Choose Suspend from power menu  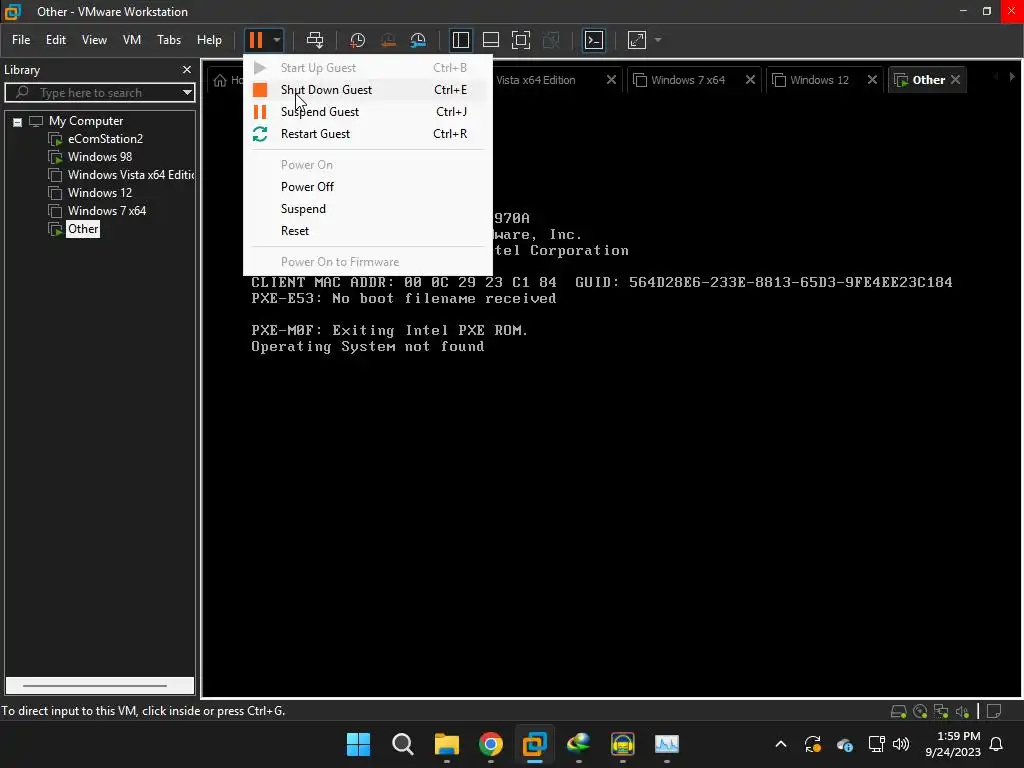click(x=368, y=209)
